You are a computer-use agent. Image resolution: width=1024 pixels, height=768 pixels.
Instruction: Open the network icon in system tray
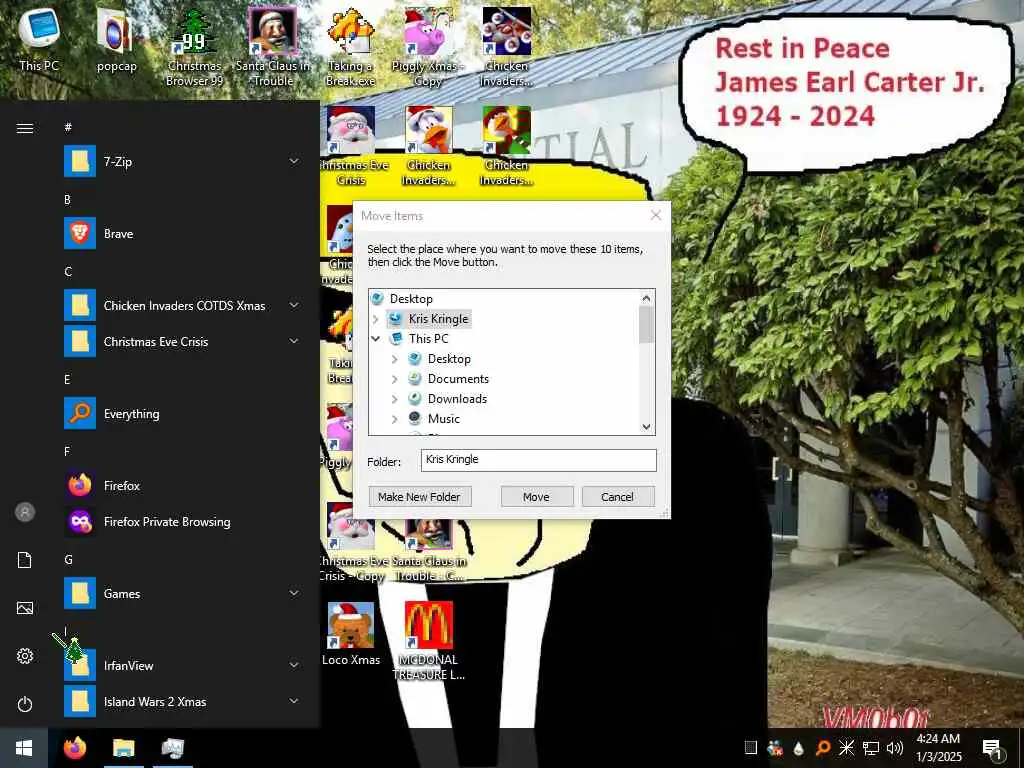point(871,748)
